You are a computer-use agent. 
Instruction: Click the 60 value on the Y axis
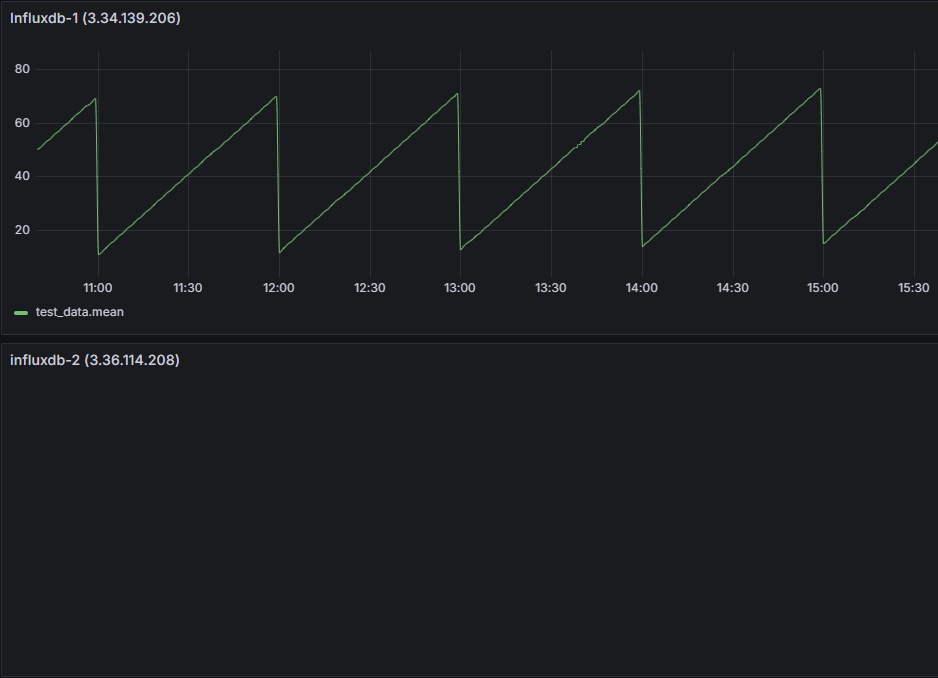coord(22,123)
